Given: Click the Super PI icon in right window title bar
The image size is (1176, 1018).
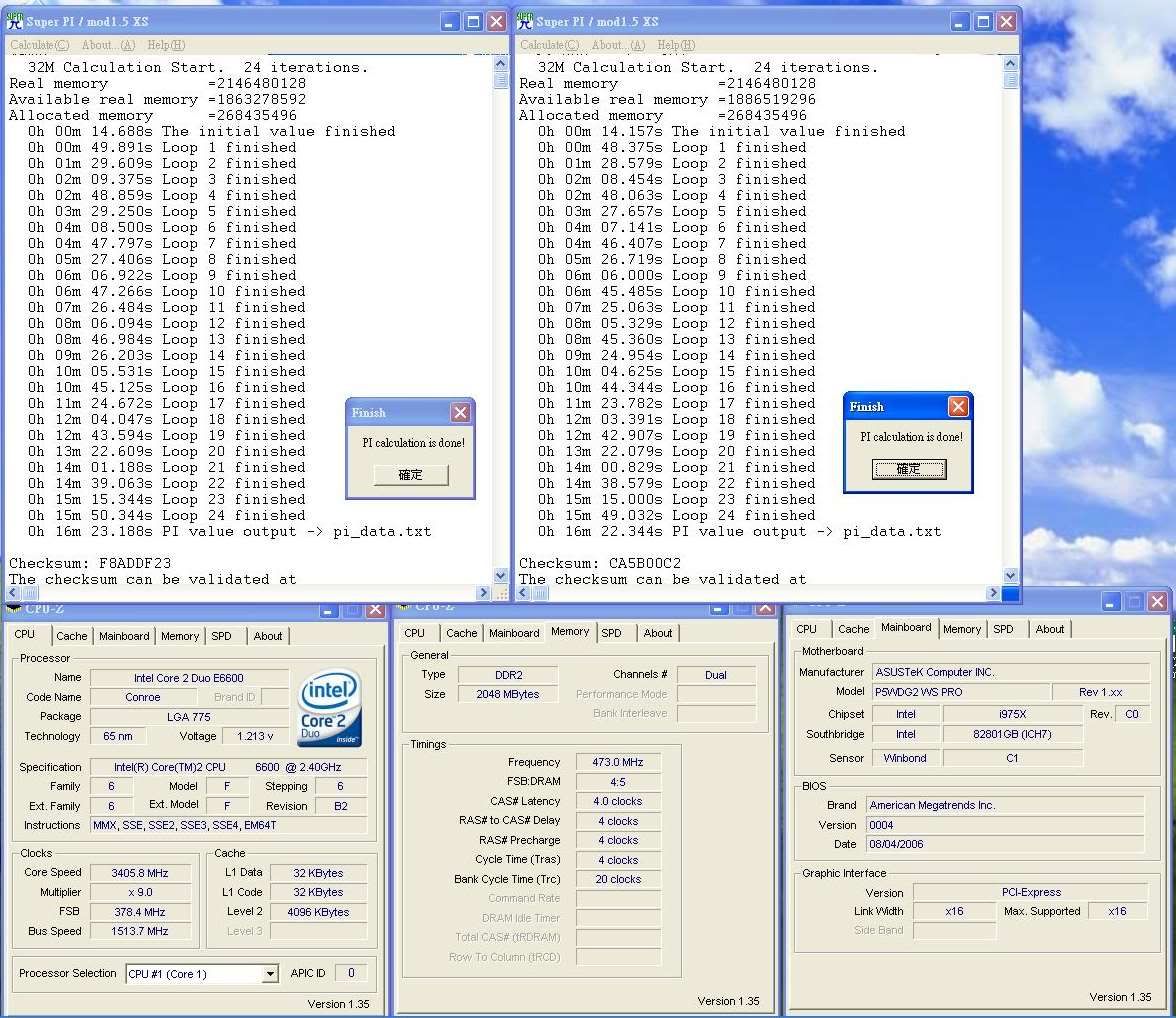Looking at the screenshot, I should pyautogui.click(x=524, y=21).
